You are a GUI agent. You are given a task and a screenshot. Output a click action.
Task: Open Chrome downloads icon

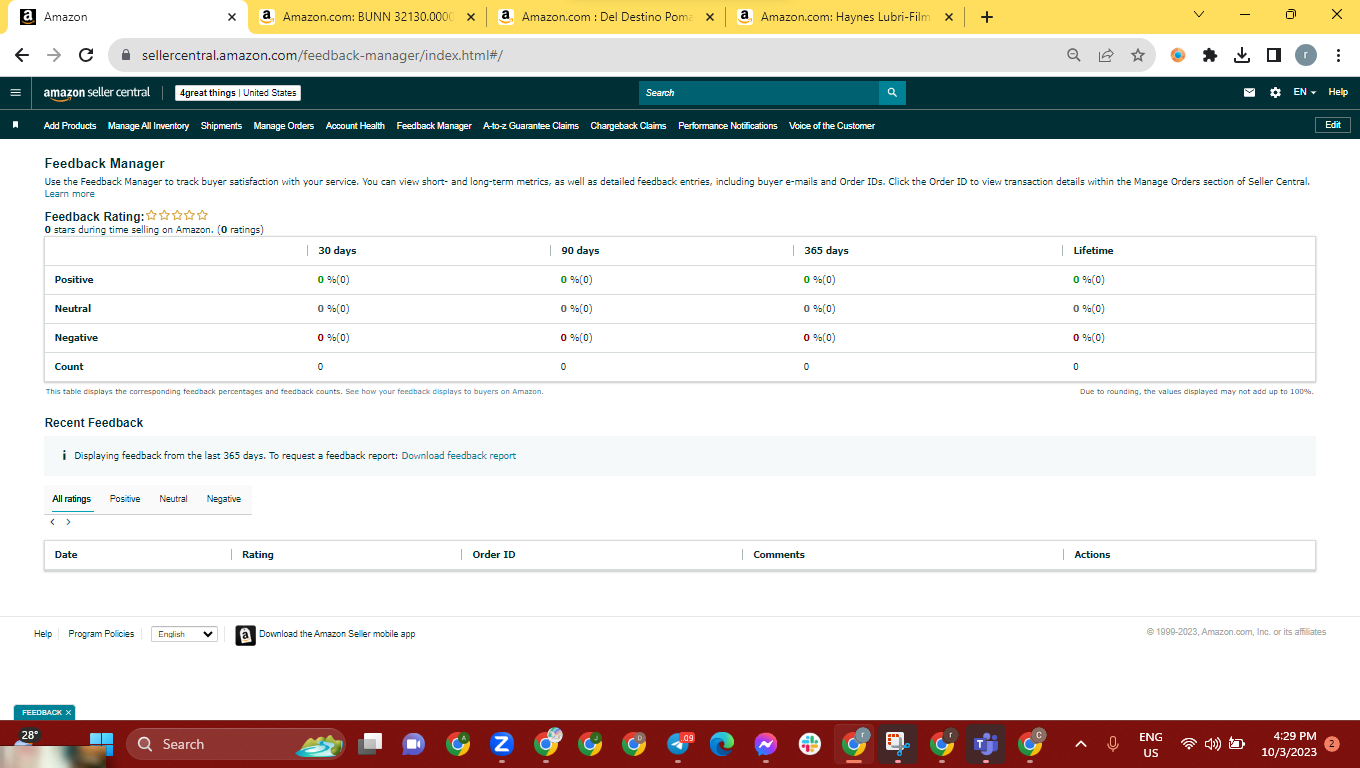click(x=1242, y=56)
